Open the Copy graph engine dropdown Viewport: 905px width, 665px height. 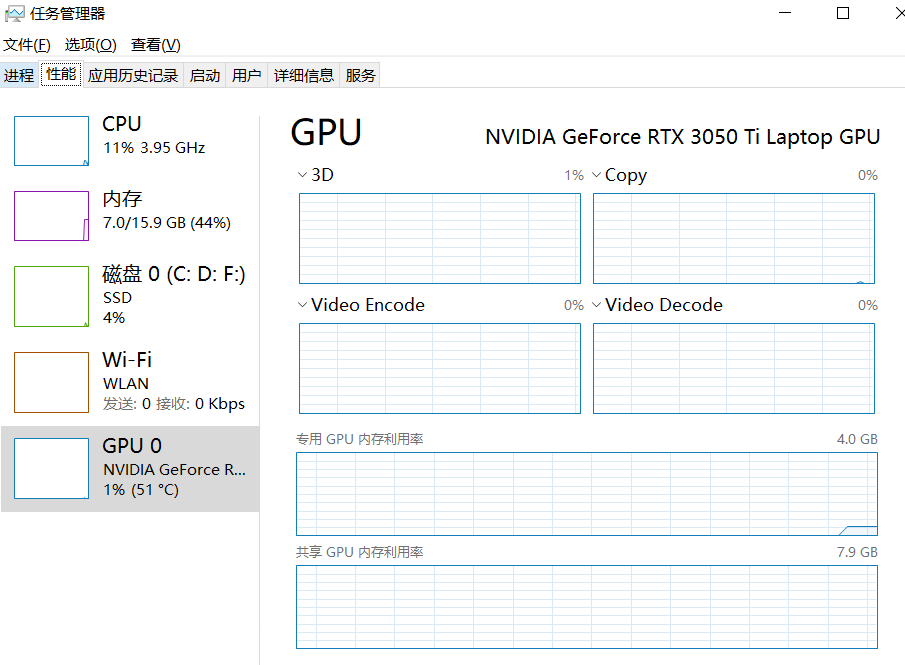click(x=597, y=175)
